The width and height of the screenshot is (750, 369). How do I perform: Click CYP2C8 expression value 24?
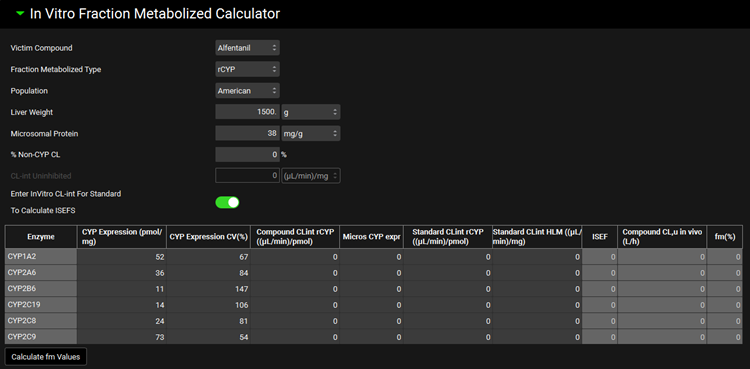tap(122, 321)
